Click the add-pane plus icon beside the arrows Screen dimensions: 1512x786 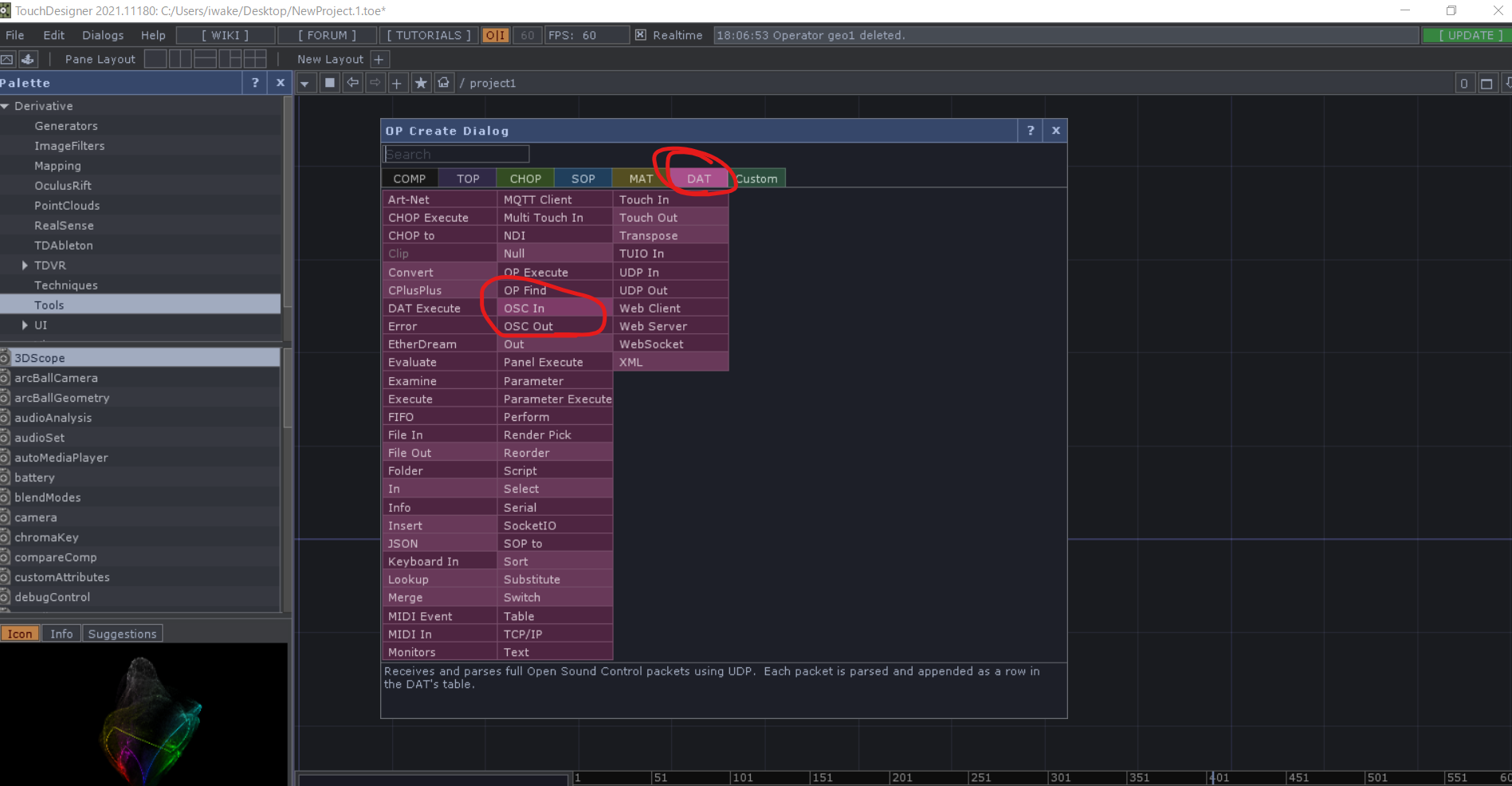coord(397,82)
